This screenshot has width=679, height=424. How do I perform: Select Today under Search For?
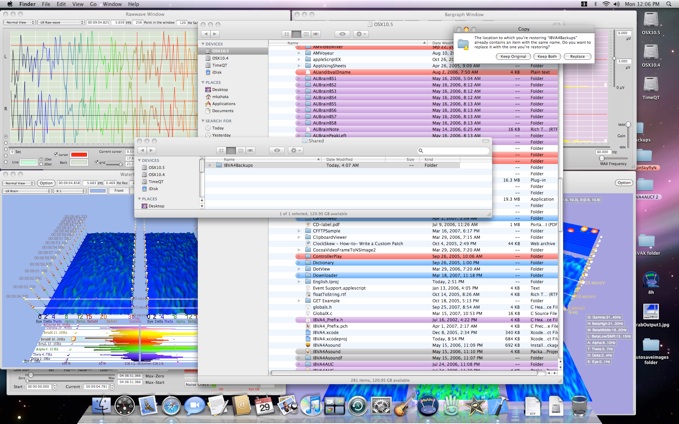[x=218, y=128]
